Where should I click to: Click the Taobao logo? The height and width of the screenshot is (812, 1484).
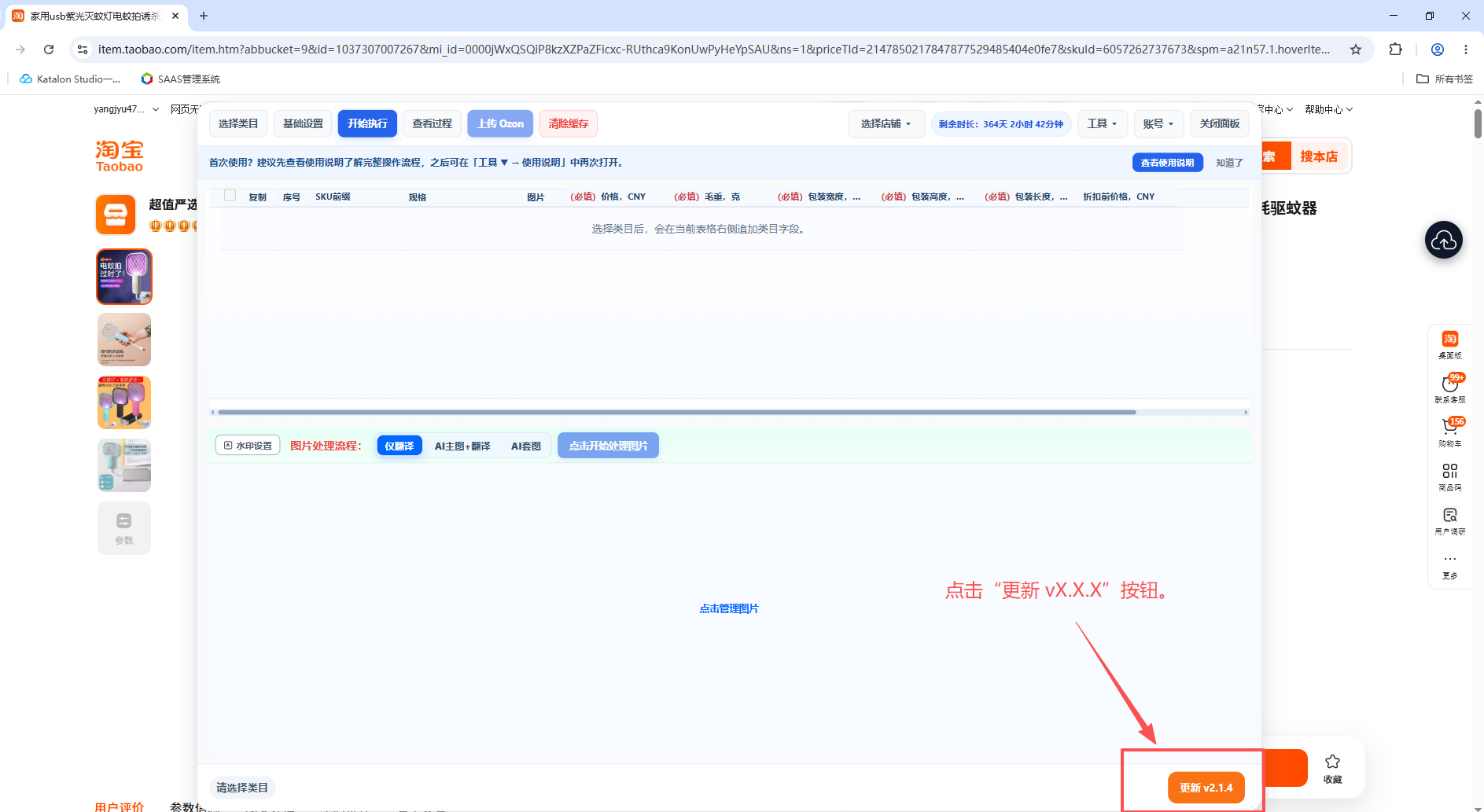(120, 156)
